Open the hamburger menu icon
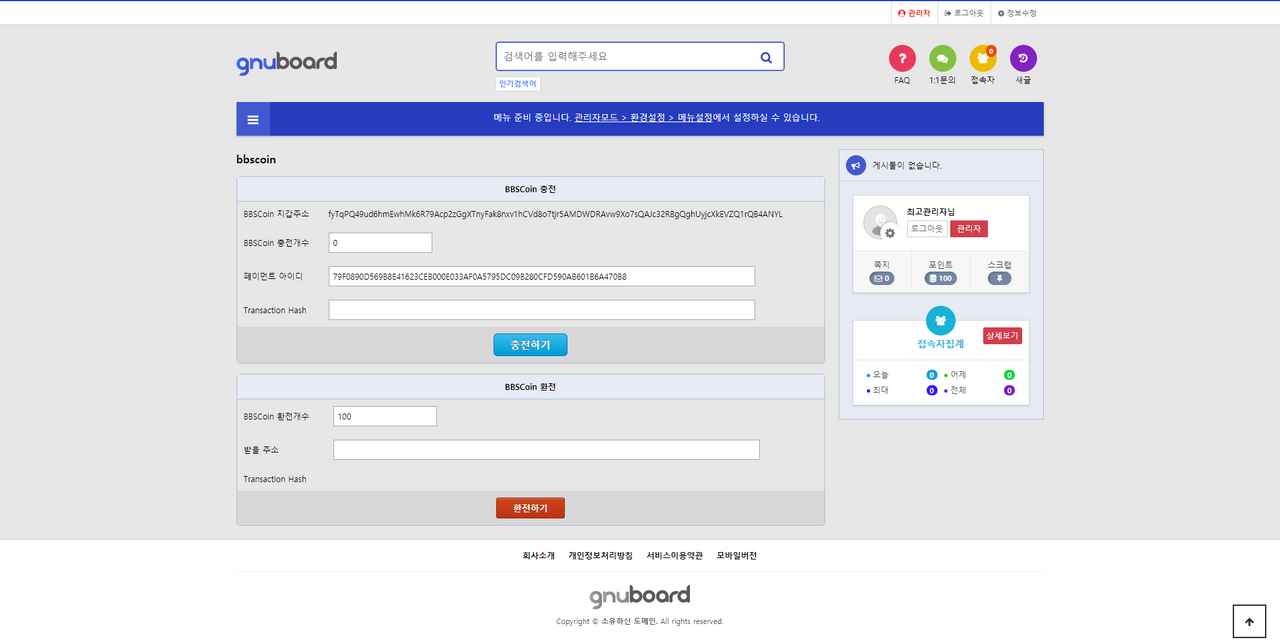Screen dimensions: 1280x640 point(253,119)
